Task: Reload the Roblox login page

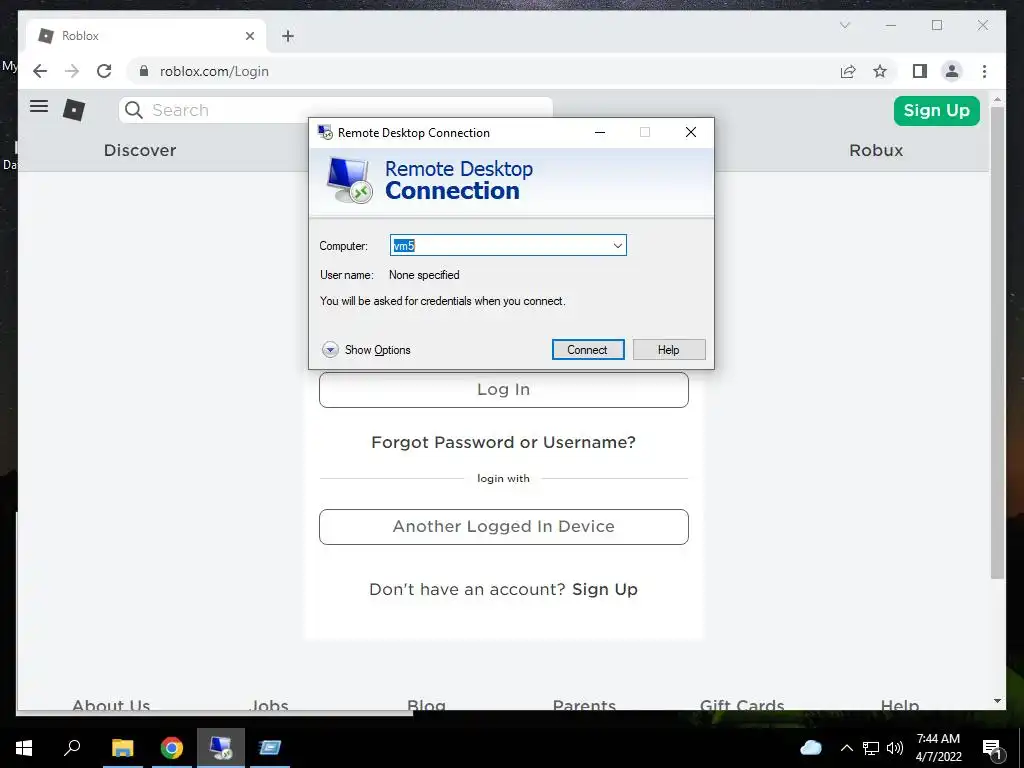Action: 104,71
